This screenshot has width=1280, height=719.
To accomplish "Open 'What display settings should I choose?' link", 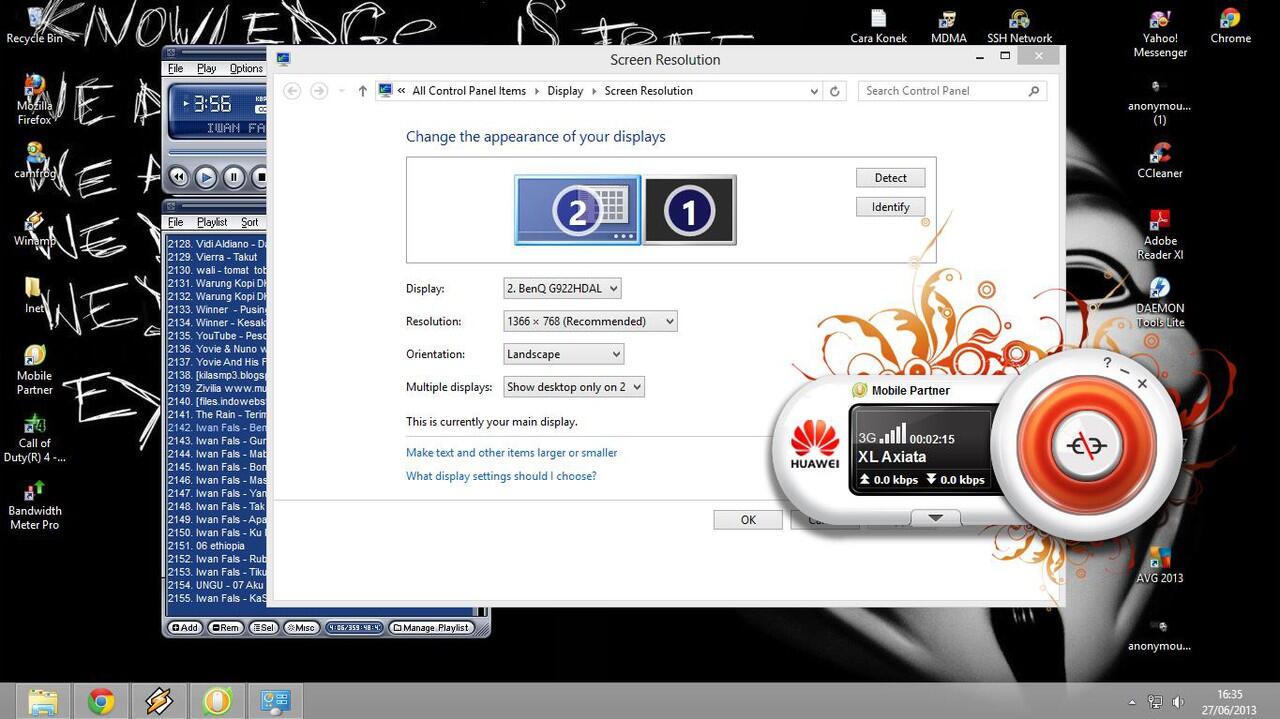I will click(501, 476).
